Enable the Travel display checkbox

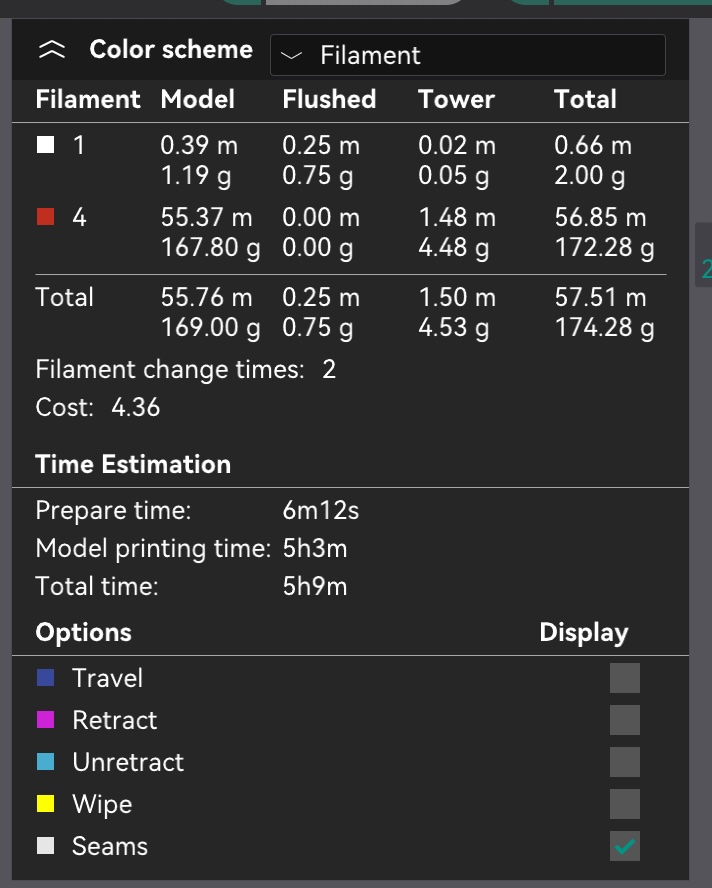(625, 678)
